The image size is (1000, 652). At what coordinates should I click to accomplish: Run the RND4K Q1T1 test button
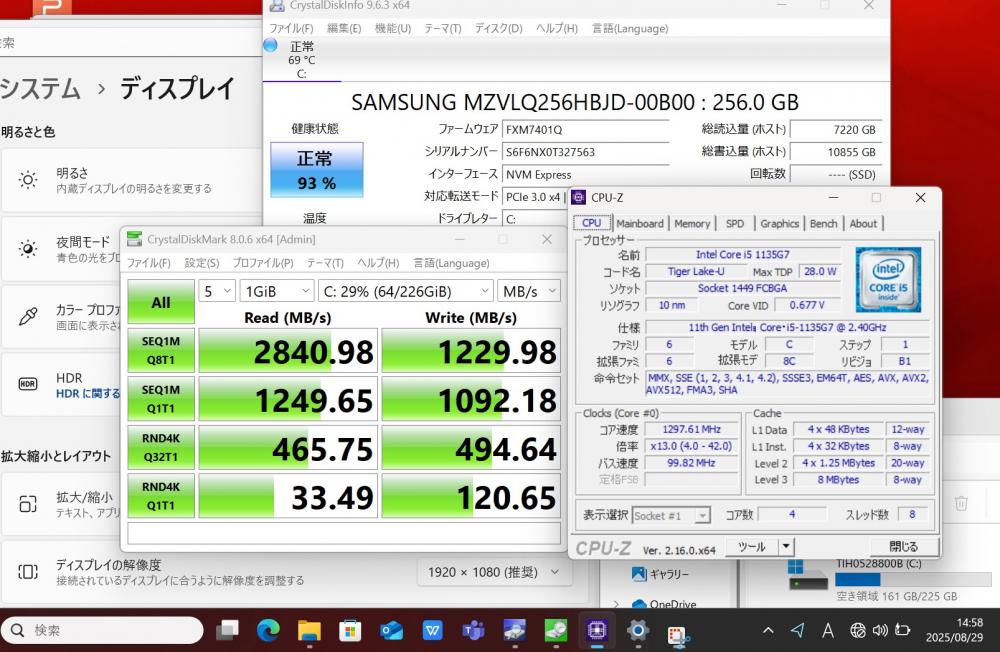(x=161, y=496)
